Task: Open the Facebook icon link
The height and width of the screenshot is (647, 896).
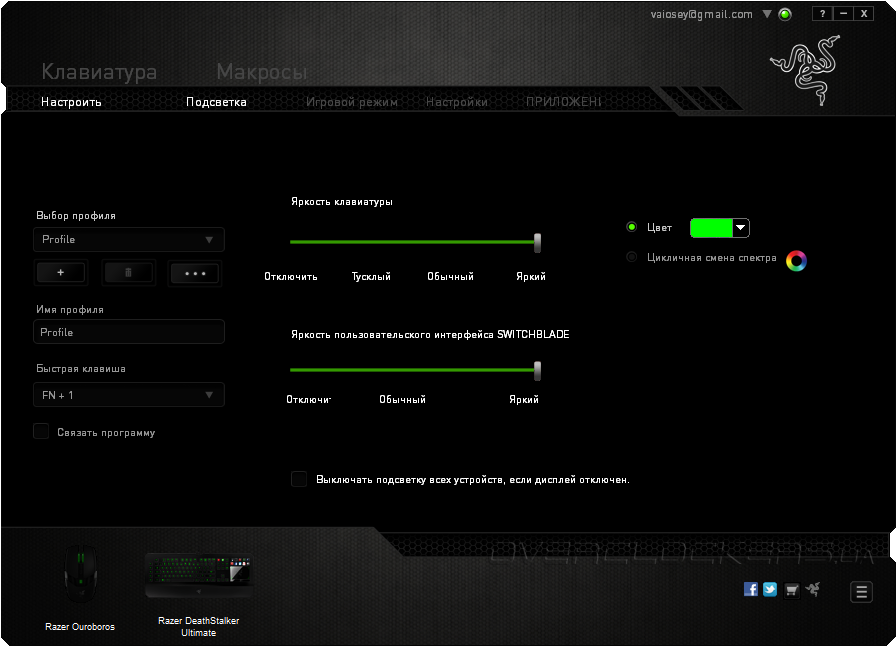Action: [x=750, y=589]
